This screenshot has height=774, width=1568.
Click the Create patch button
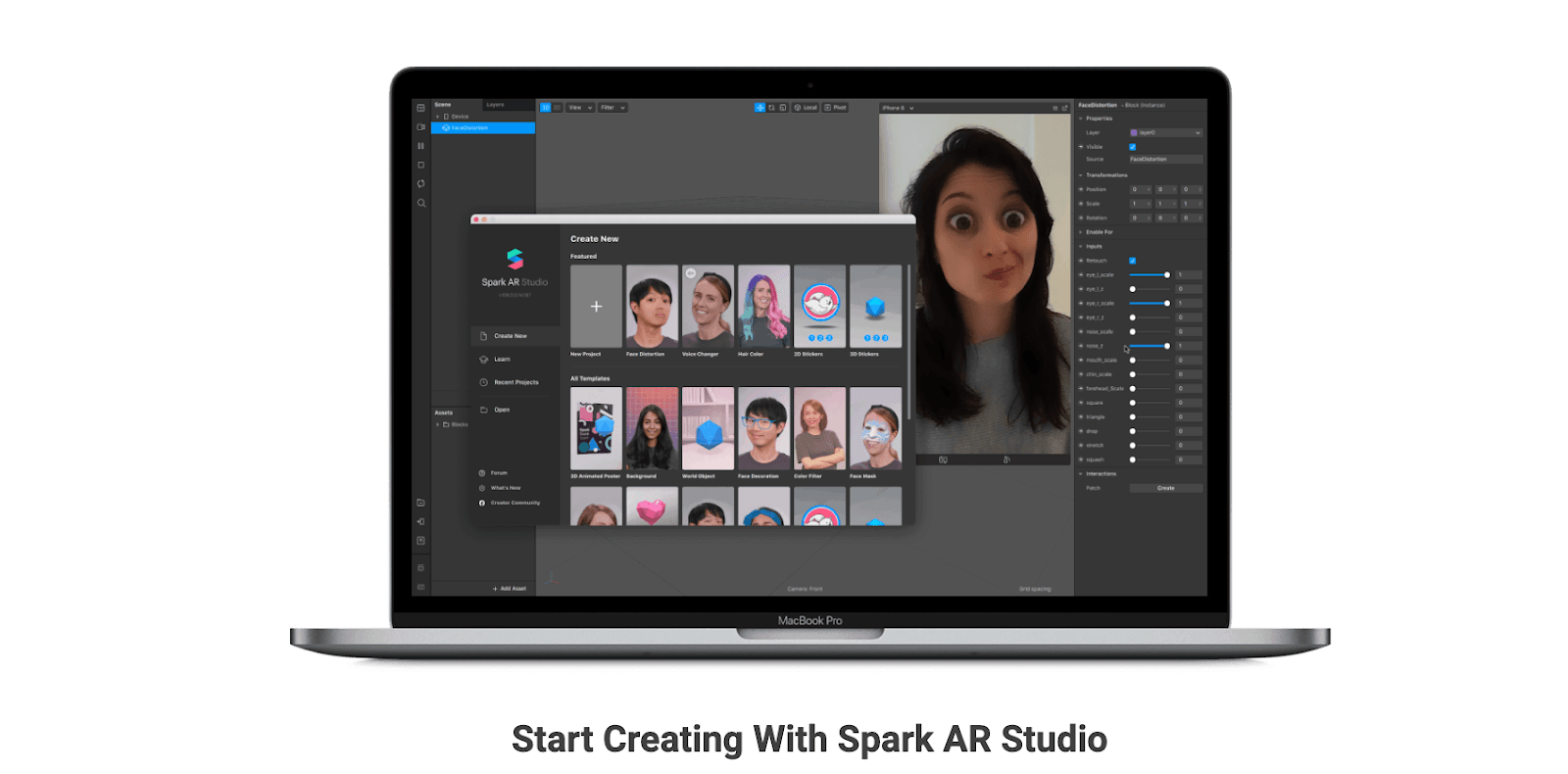[1166, 488]
